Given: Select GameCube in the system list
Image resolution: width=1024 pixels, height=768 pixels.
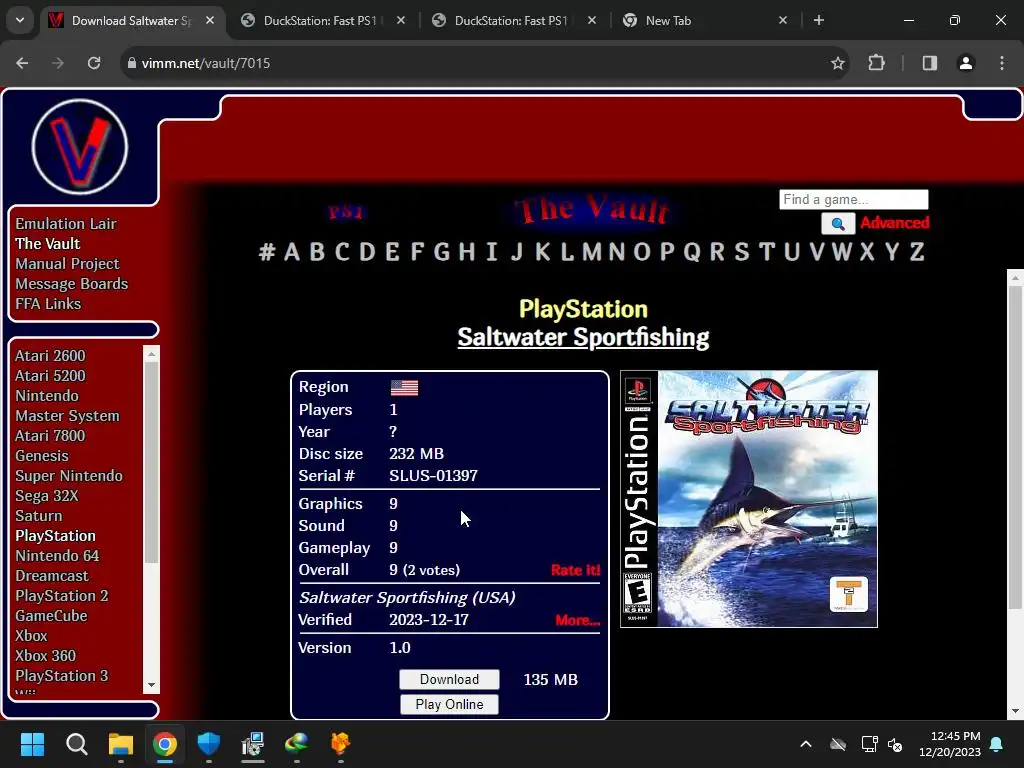Looking at the screenshot, I should 51,616.
